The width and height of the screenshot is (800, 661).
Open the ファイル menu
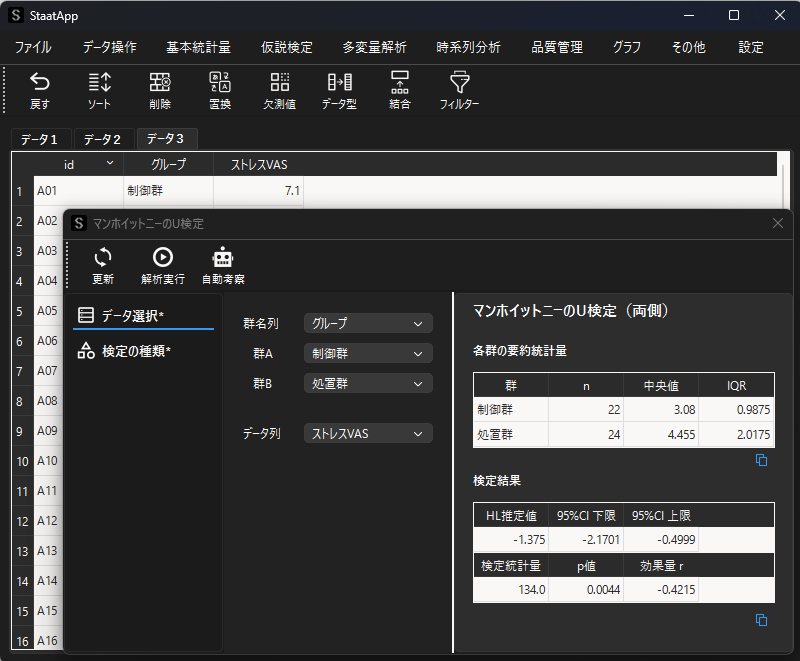[33, 47]
